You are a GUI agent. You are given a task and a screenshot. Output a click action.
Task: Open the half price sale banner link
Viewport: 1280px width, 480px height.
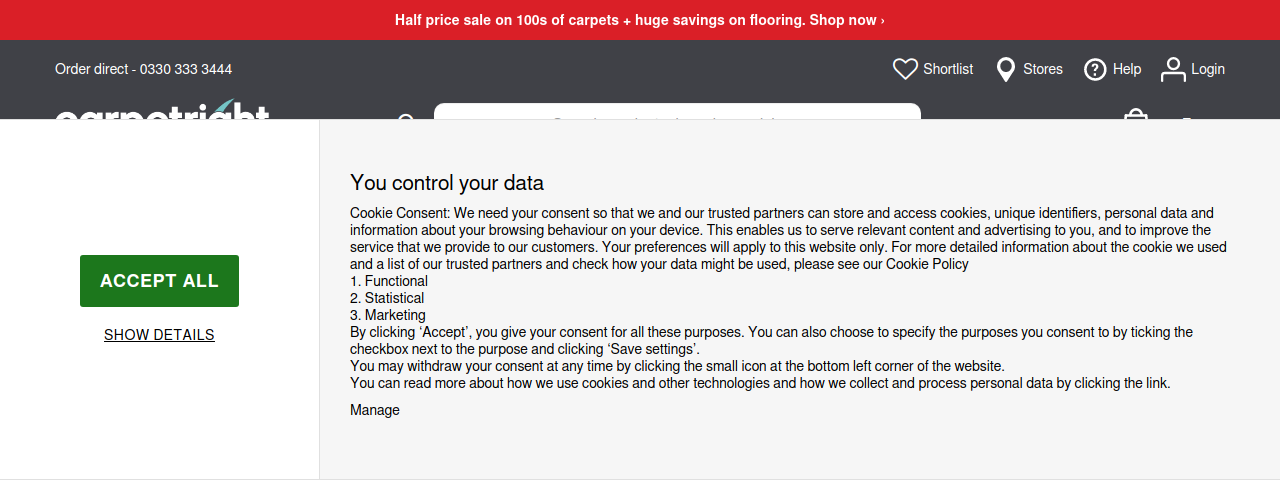pos(640,20)
